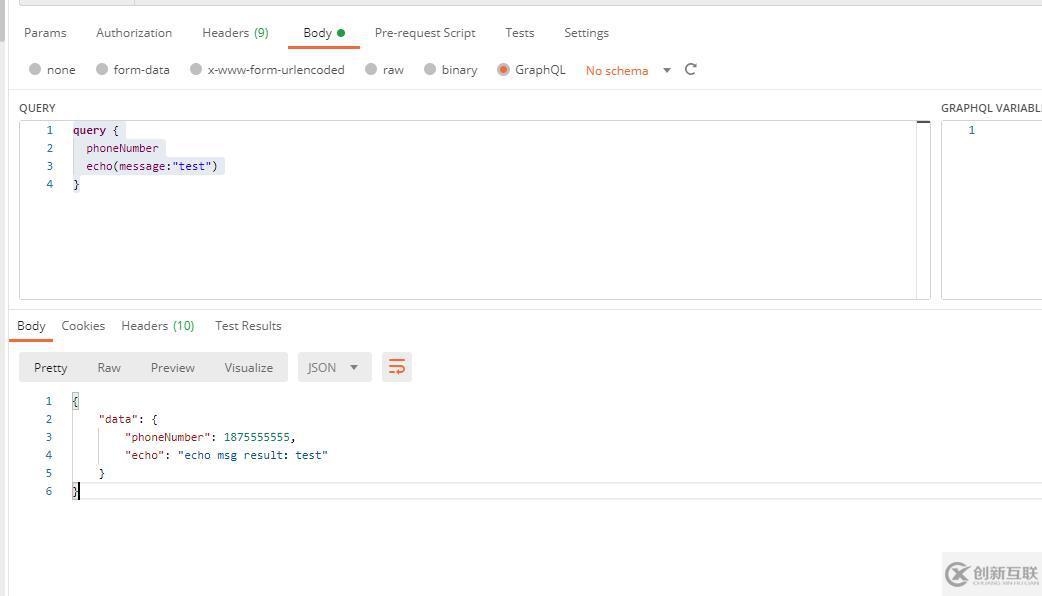
Task: Open the JSON format dropdown
Action: 334,367
